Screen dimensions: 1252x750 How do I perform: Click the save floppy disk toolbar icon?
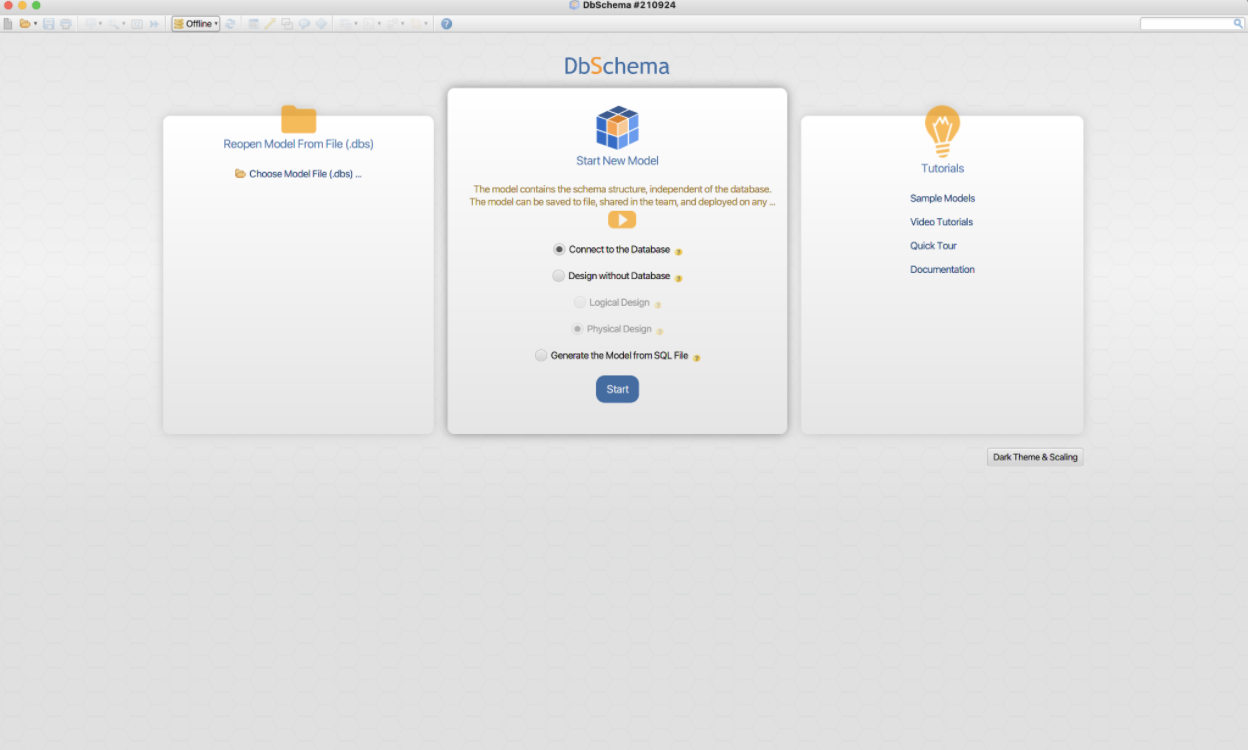point(49,24)
